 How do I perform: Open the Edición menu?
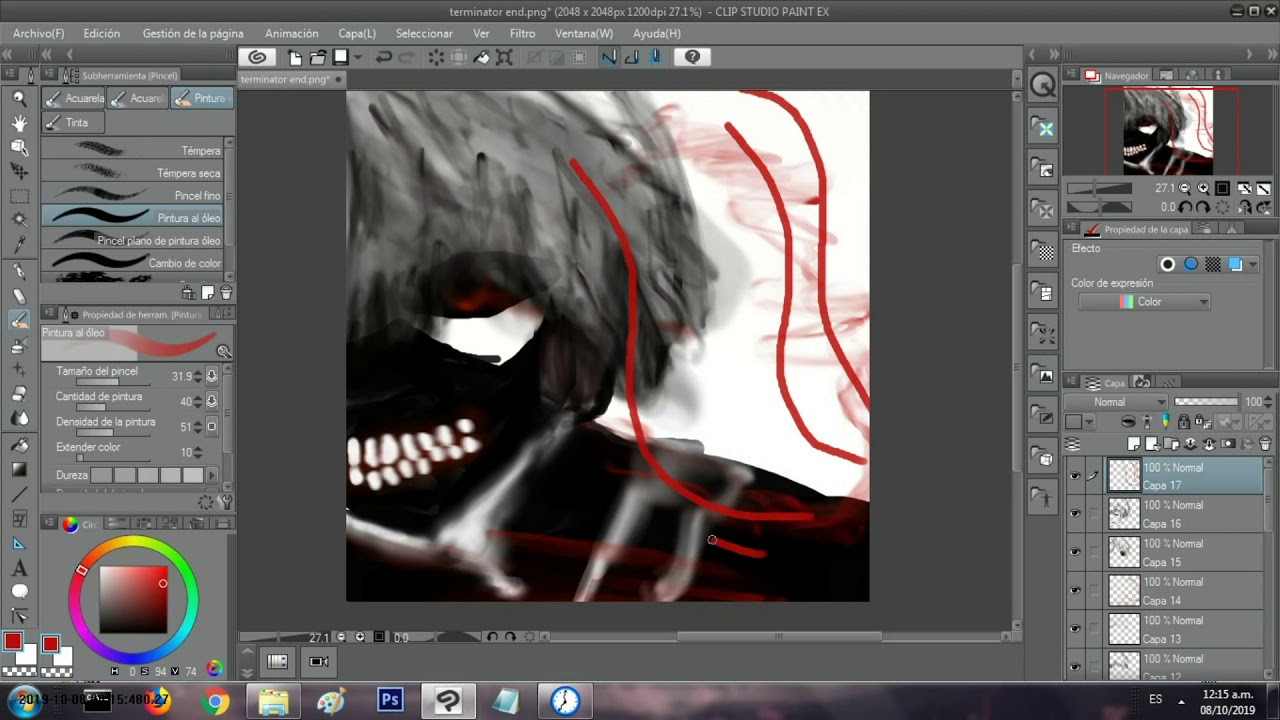tap(101, 33)
